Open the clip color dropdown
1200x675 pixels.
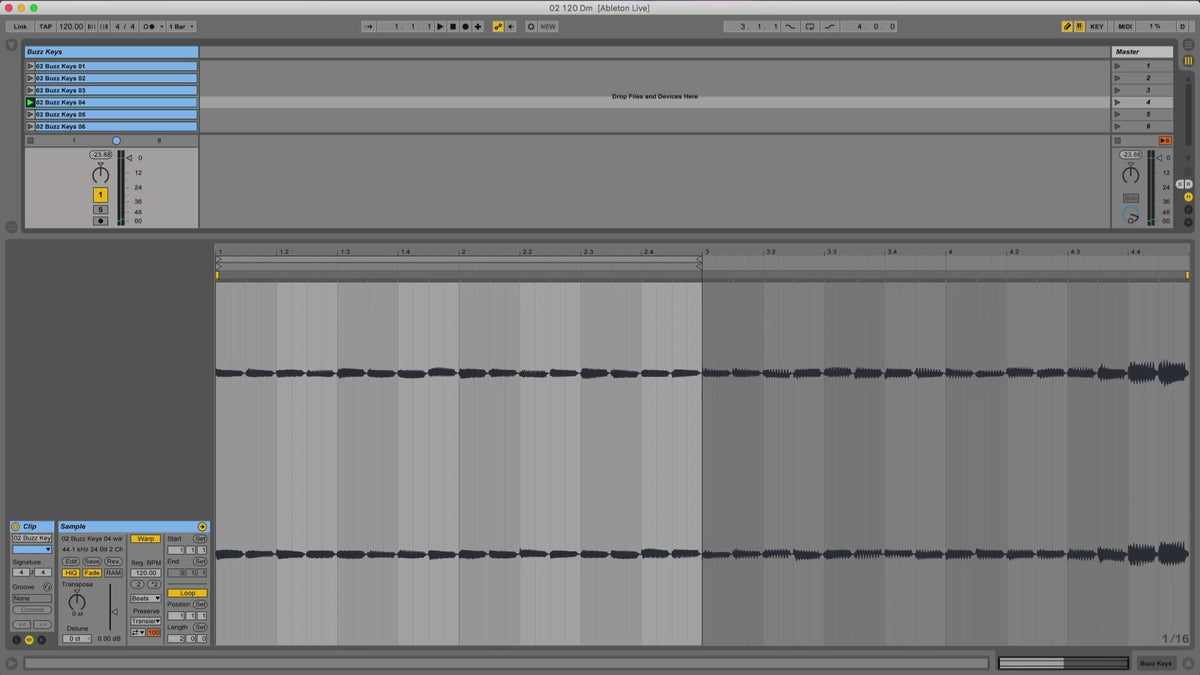tap(32, 549)
